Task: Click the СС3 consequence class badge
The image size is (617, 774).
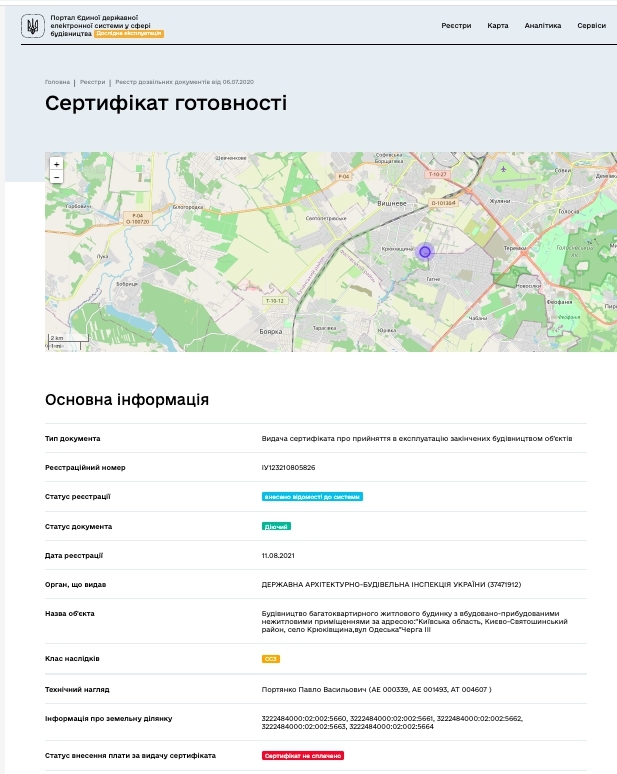Action: (270, 659)
